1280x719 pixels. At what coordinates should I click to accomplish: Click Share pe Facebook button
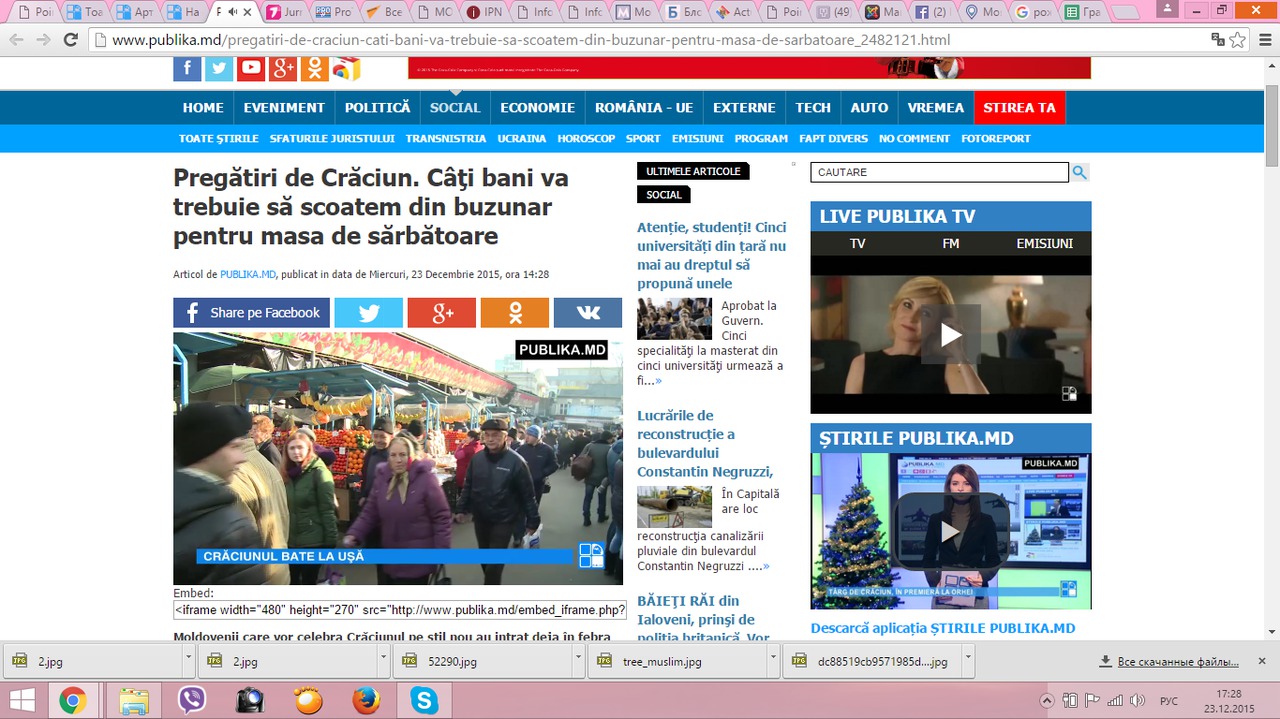[x=251, y=313]
